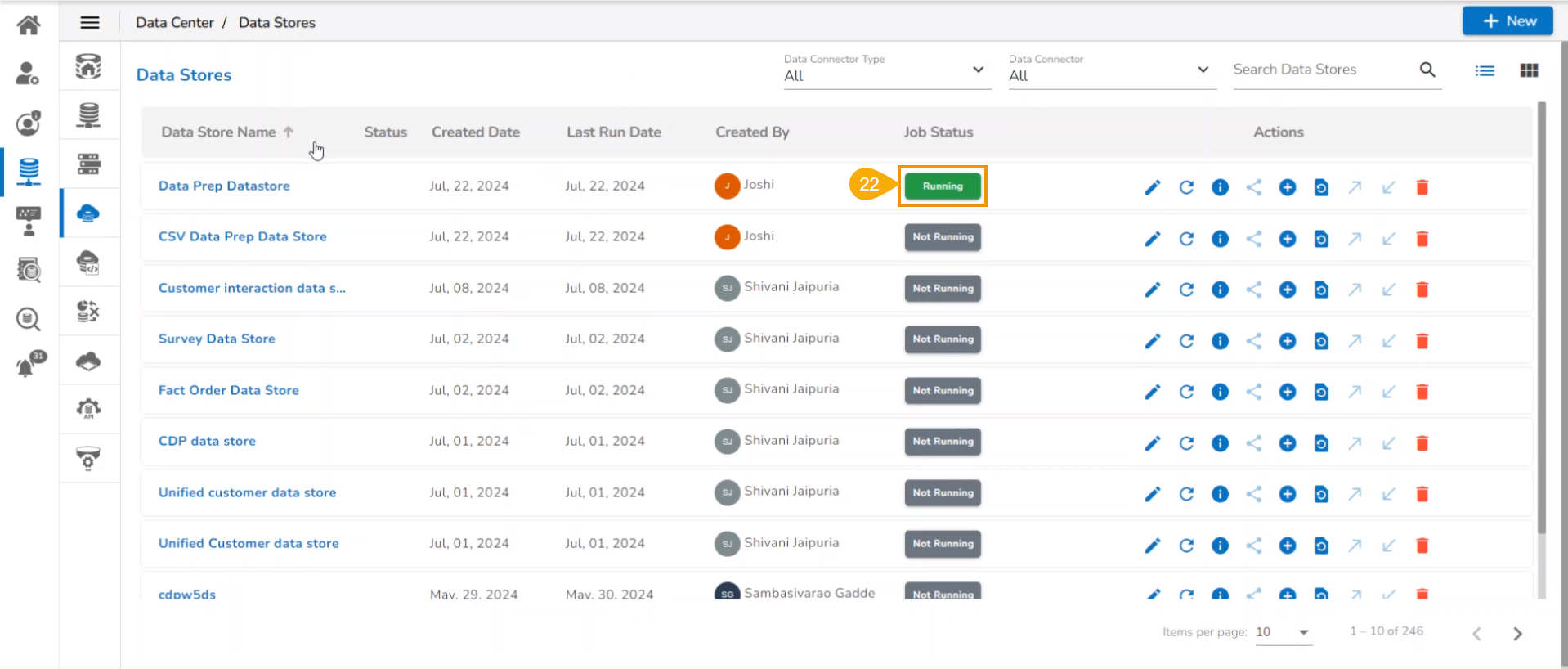Click the New button
Image resolution: width=1568 pixels, height=669 pixels.
coord(1508,21)
